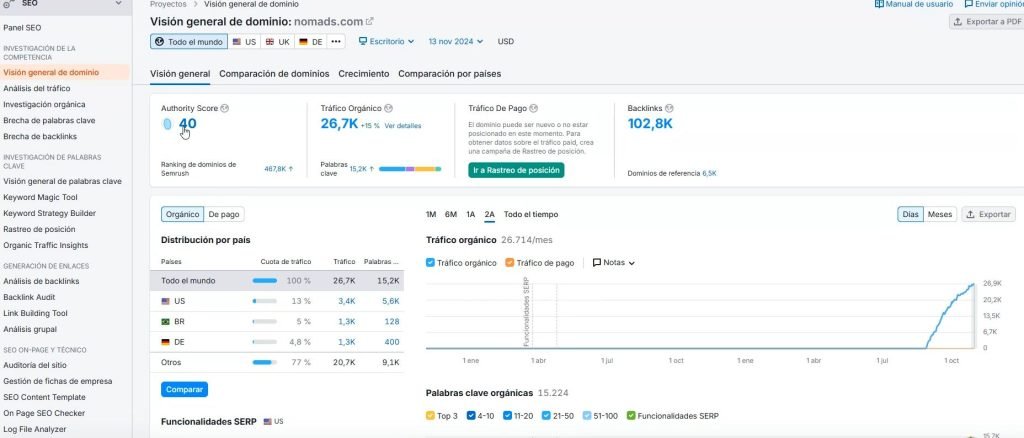Switch chart granularity to Meses

pos(940,214)
